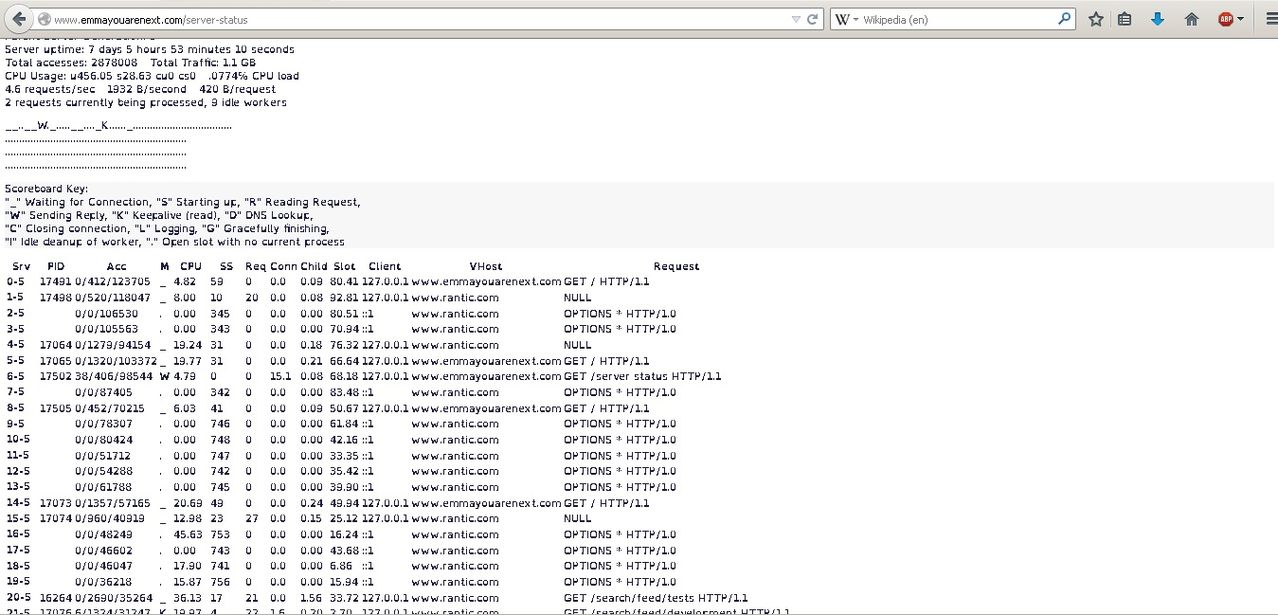Image resolution: width=1278 pixels, height=615 pixels.
Task: Click the 'Acc' column header
Action: point(117,267)
